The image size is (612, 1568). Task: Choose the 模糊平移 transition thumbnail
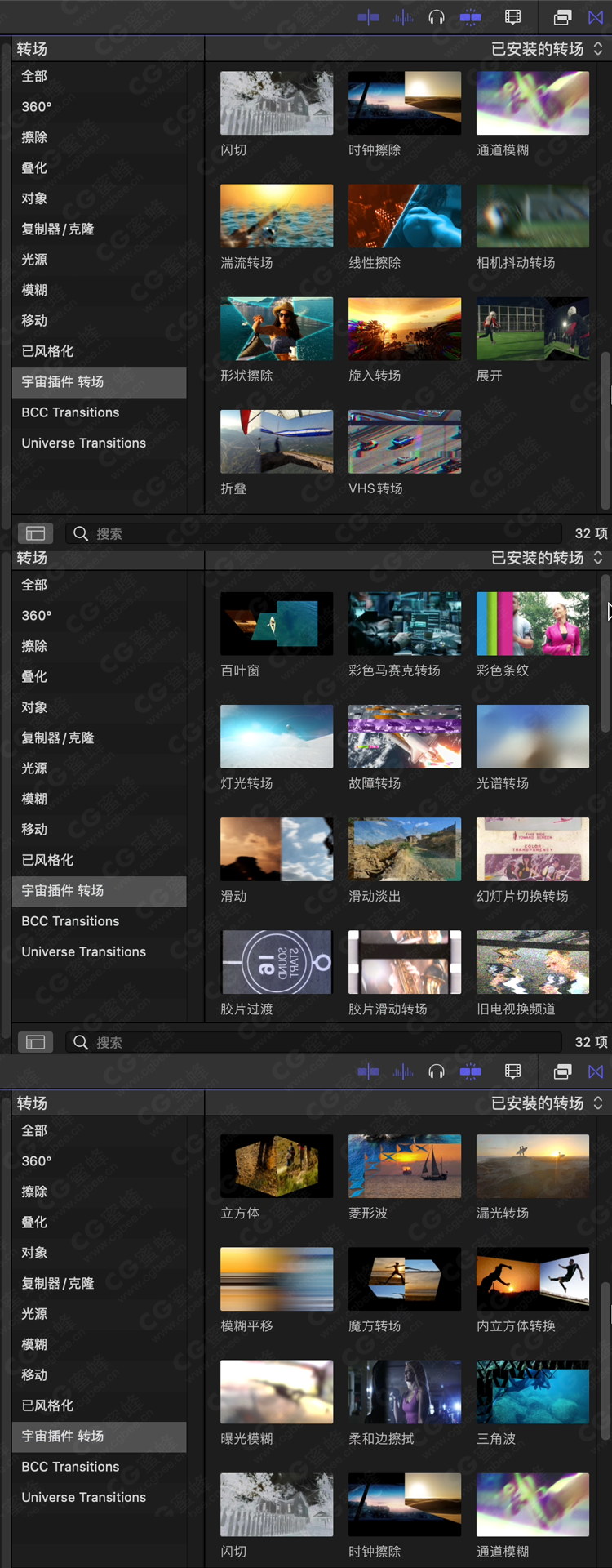[277, 1278]
